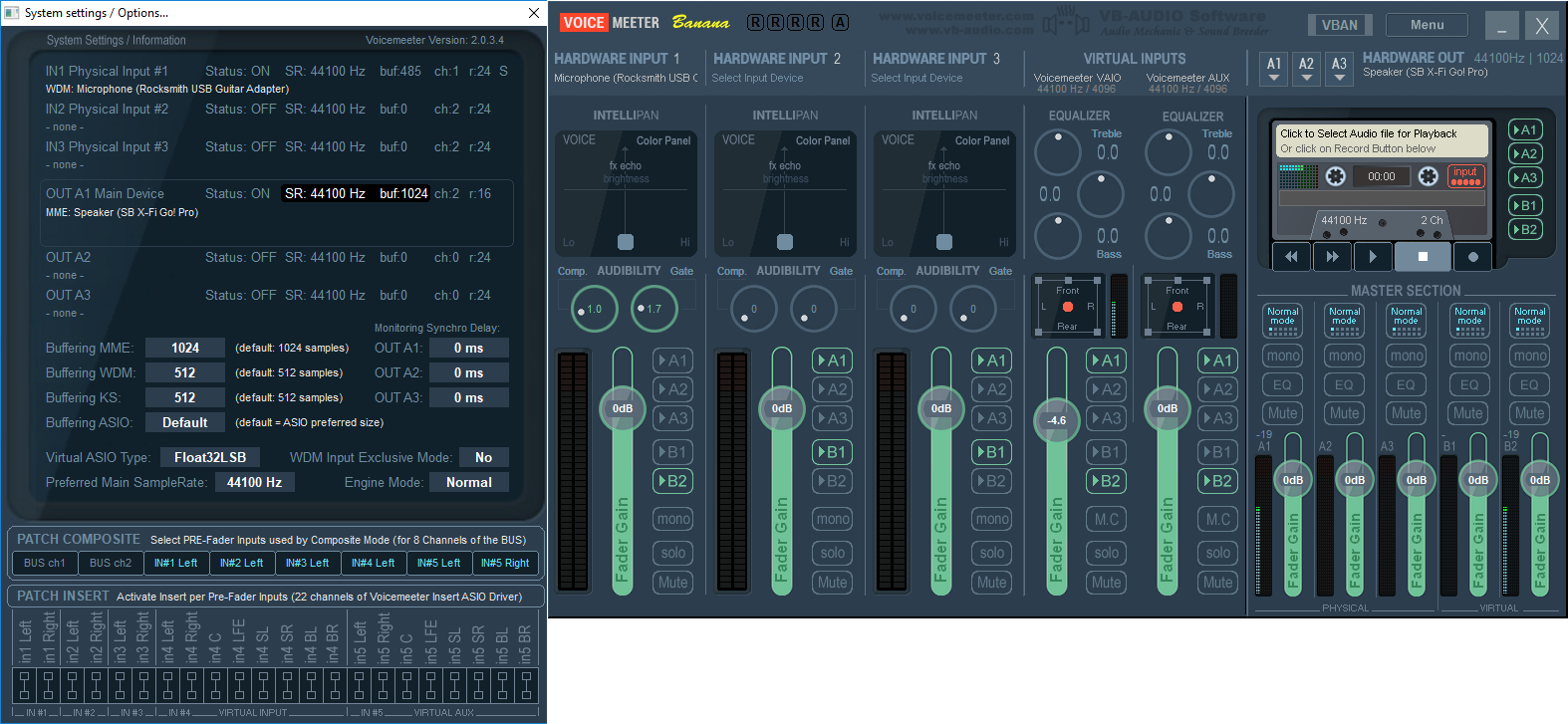
Task: Click to select audio file for playback
Action: pyautogui.click(x=1383, y=140)
